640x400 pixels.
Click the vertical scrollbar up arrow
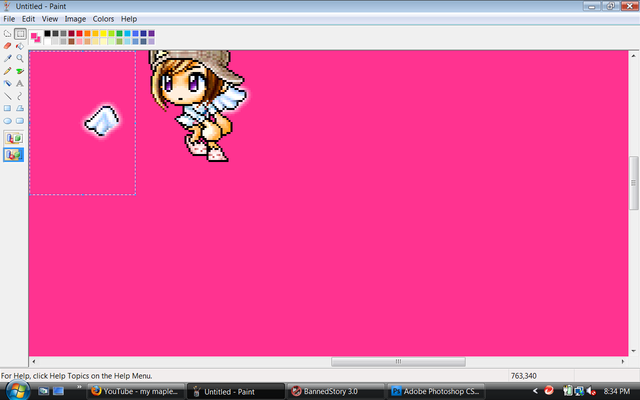(633, 56)
